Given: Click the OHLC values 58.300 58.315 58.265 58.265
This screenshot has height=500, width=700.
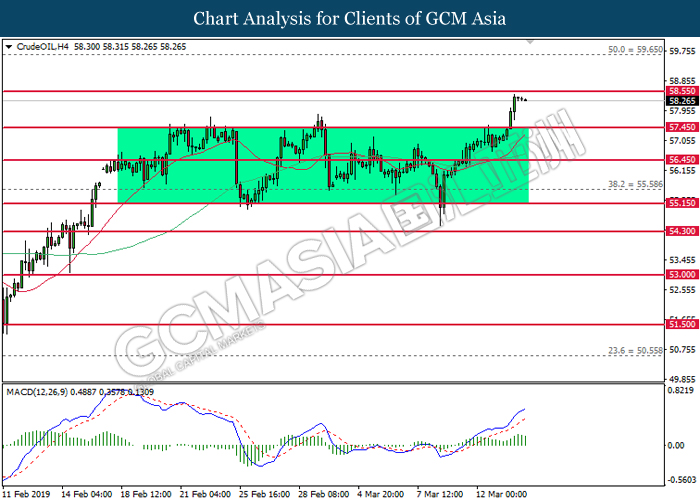Looking at the screenshot, I should click(130, 47).
